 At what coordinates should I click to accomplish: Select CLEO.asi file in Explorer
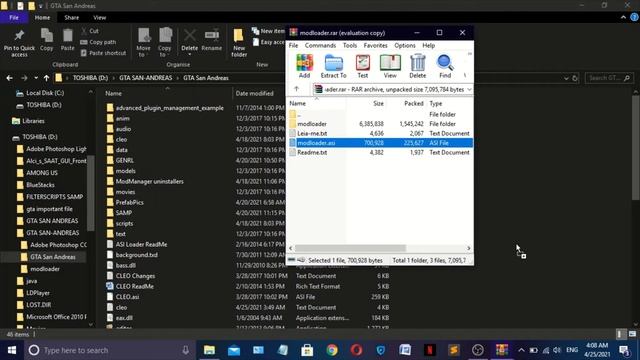pyautogui.click(x=127, y=297)
